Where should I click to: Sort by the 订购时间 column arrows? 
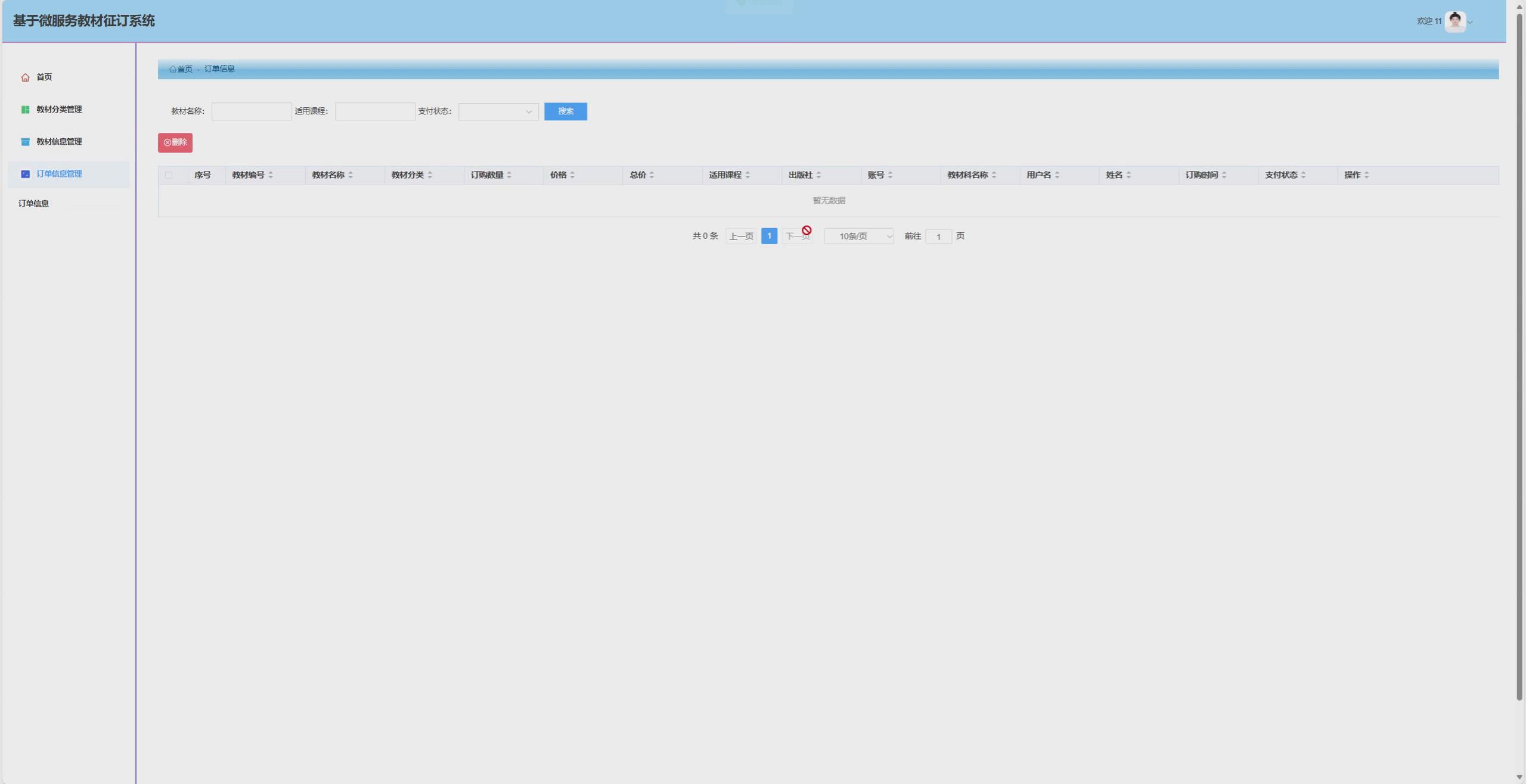1224,175
